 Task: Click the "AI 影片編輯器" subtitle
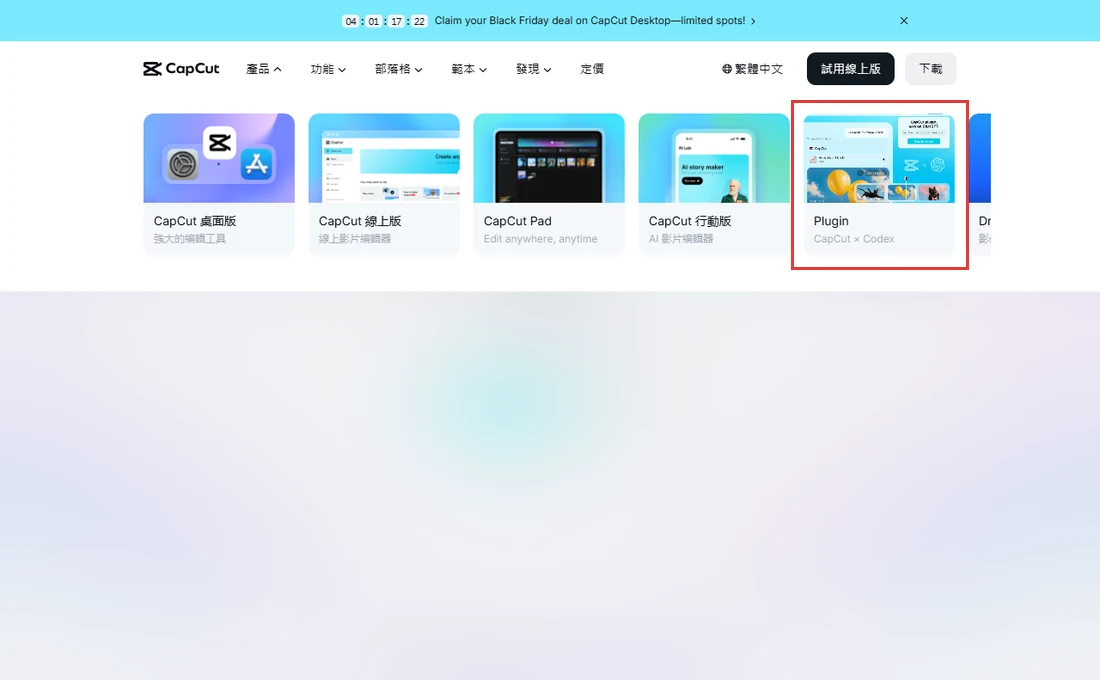[x=680, y=239]
